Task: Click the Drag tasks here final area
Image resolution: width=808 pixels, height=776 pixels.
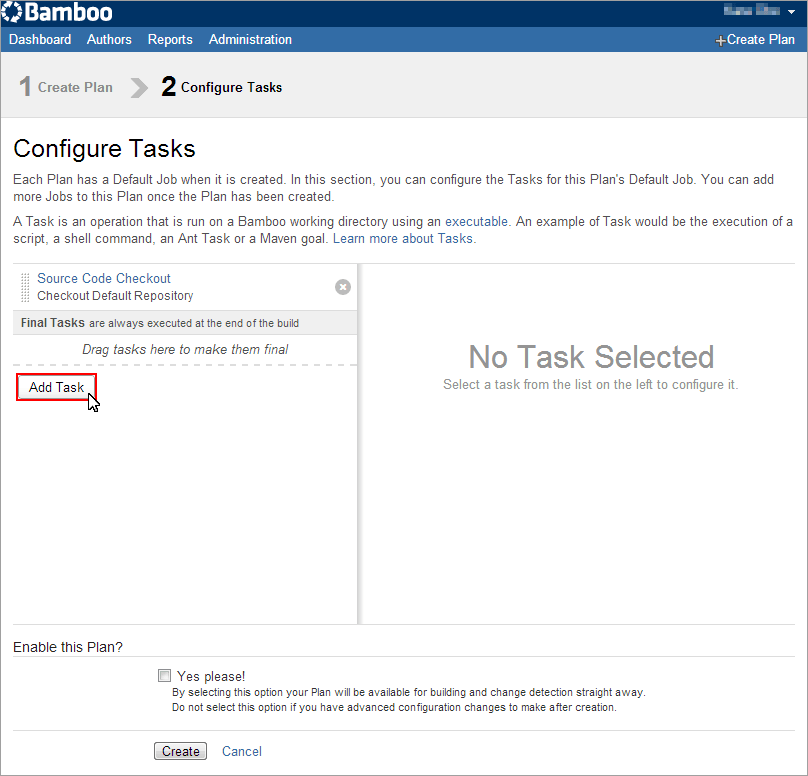Action: (185, 349)
